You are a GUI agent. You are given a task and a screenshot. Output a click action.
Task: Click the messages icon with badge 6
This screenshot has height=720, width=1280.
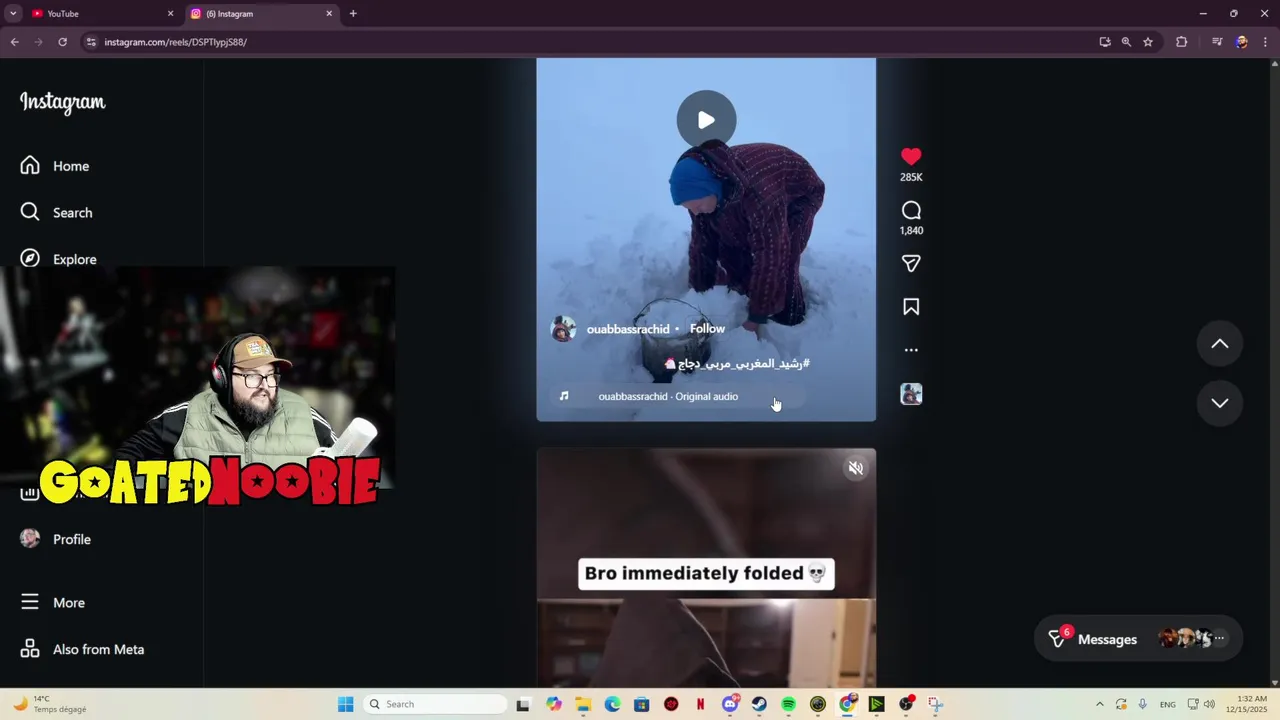tap(1058, 638)
